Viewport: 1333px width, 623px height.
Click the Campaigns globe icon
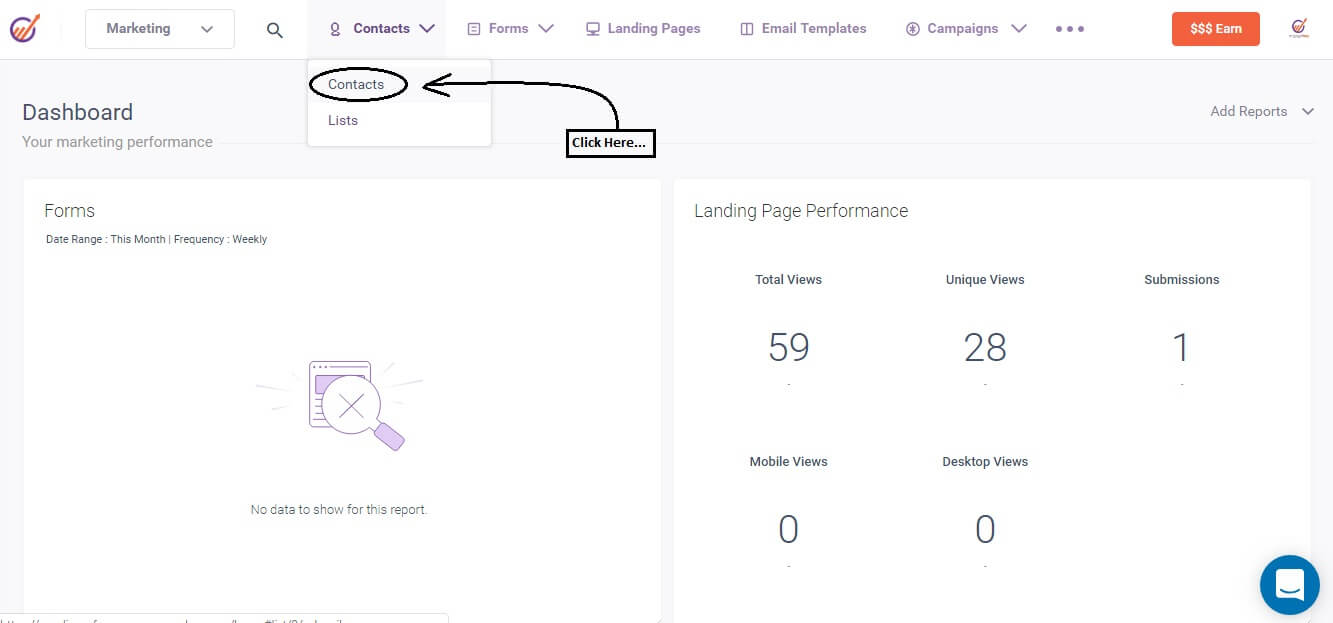pos(912,28)
